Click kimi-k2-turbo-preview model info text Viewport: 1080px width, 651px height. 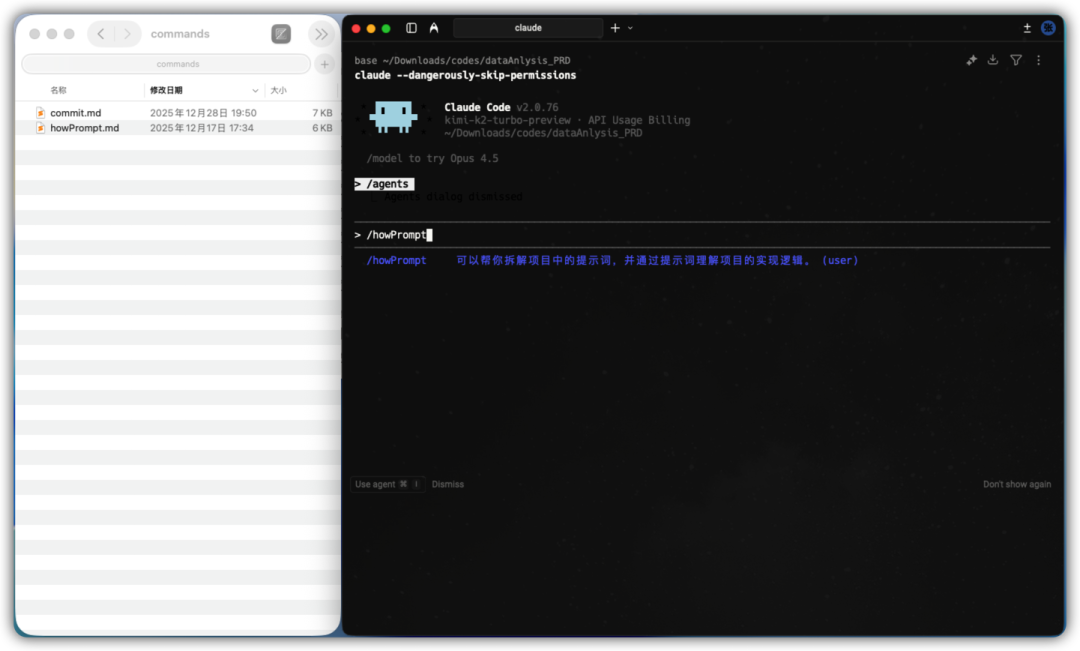pyautogui.click(x=508, y=120)
